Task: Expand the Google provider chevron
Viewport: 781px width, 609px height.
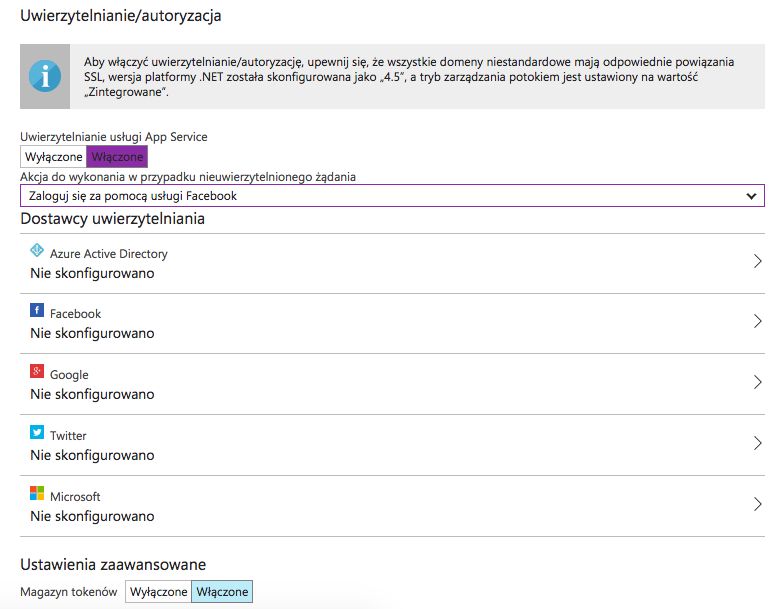Action: coord(757,382)
